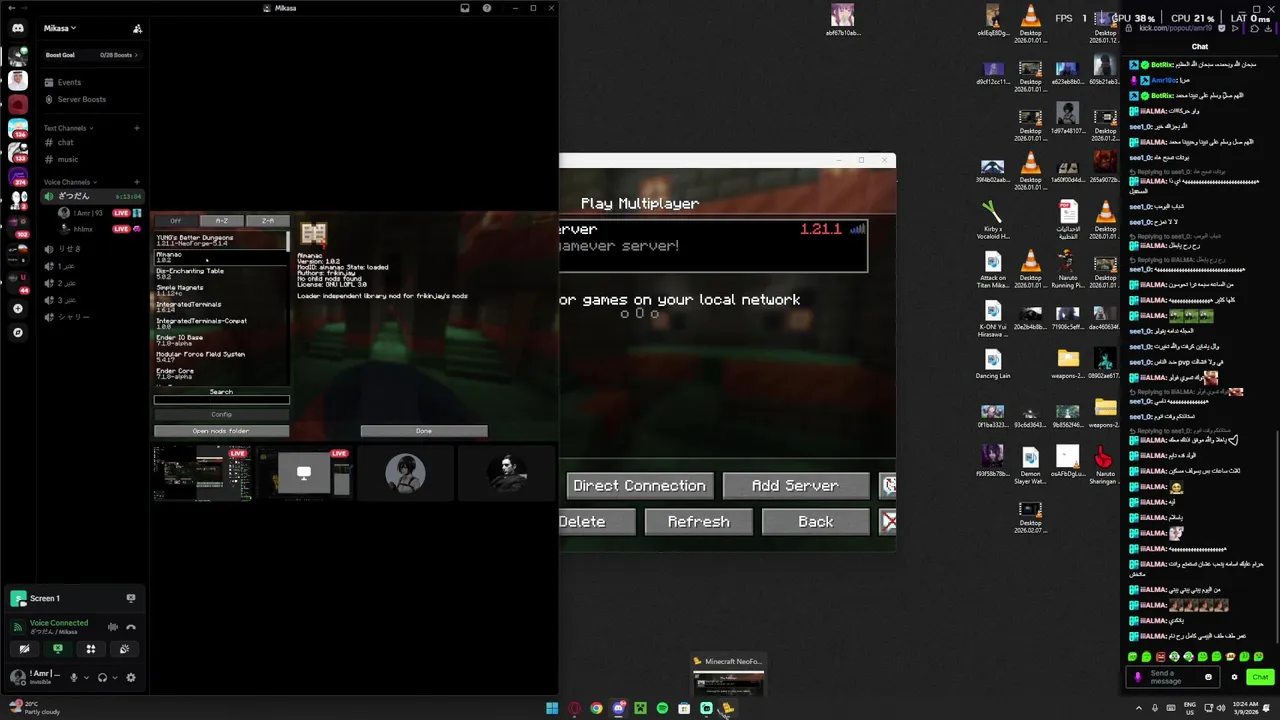Image resolution: width=1280 pixels, height=720 pixels.
Task: Collapse Text Channels category
Action: tap(68, 128)
